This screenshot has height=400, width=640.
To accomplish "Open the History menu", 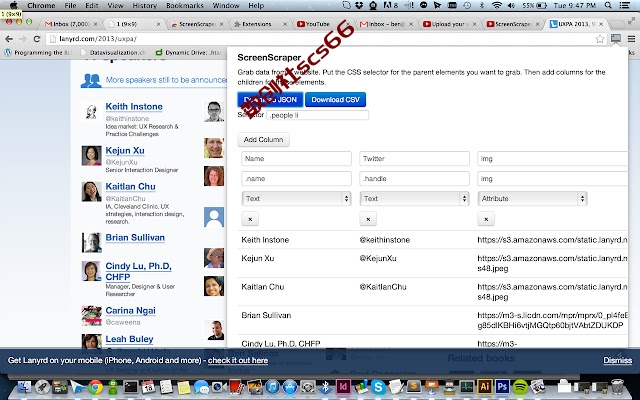I will click(144, 5).
